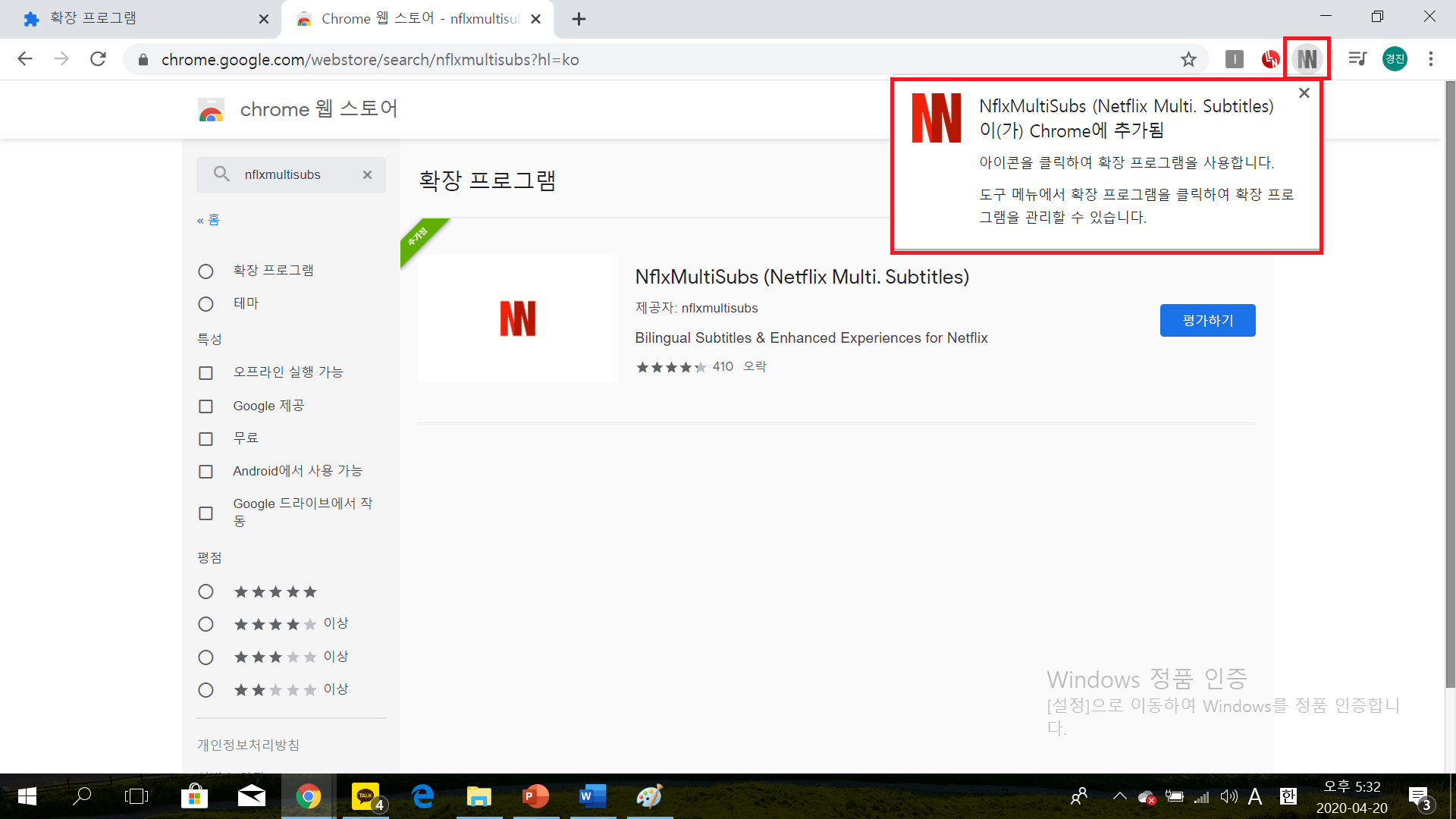Go back via the « 홈 link
Screen dimensions: 1456x819
pyautogui.click(x=209, y=220)
